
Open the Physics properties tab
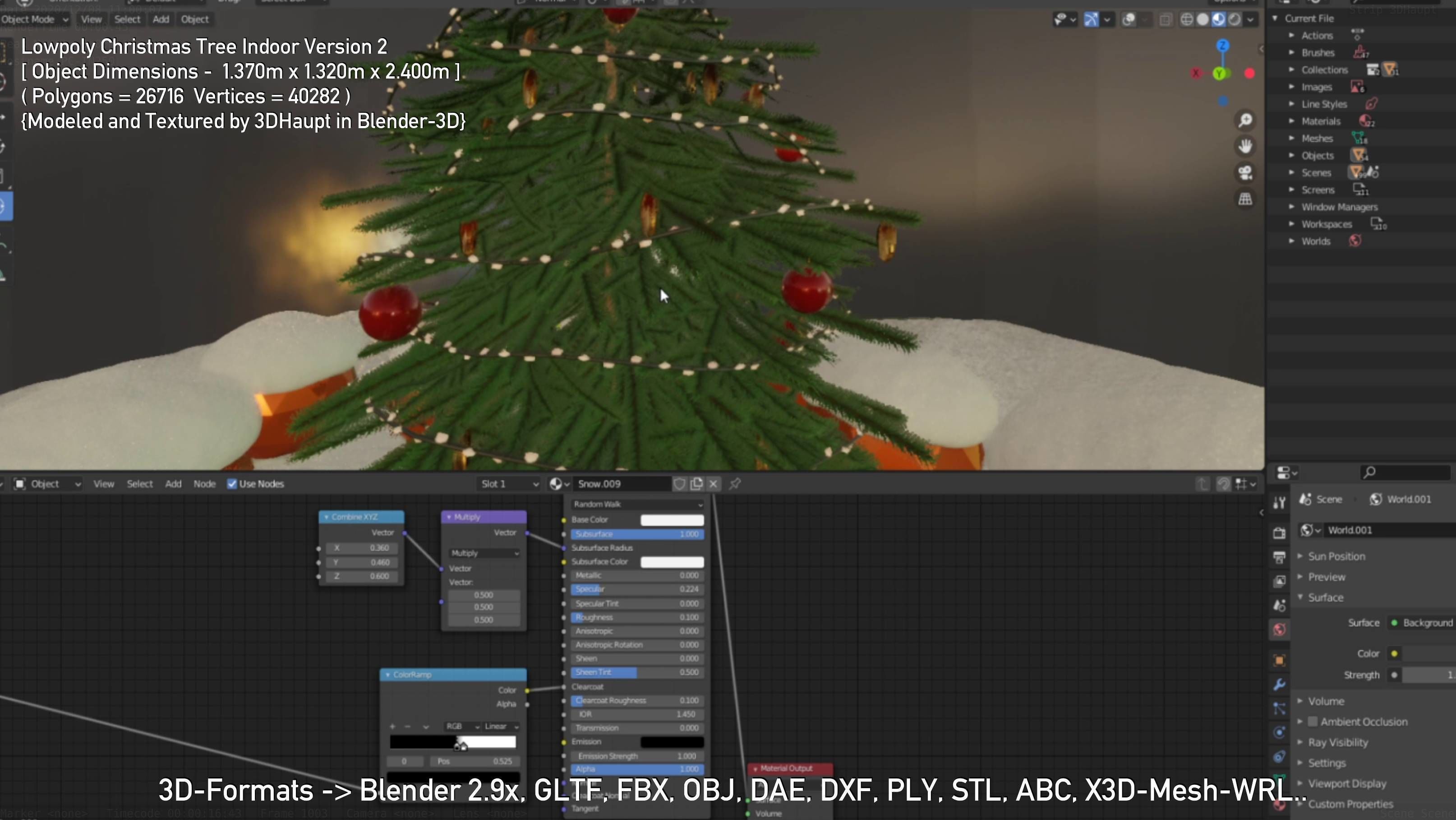pos(1279,733)
